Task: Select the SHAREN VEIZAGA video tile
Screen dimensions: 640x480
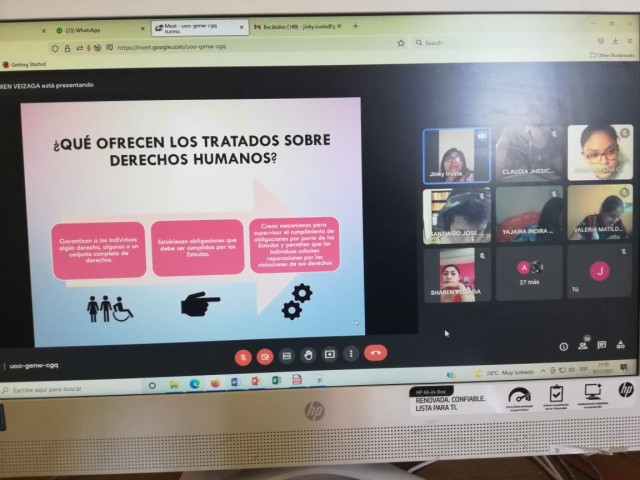Action: click(x=458, y=275)
